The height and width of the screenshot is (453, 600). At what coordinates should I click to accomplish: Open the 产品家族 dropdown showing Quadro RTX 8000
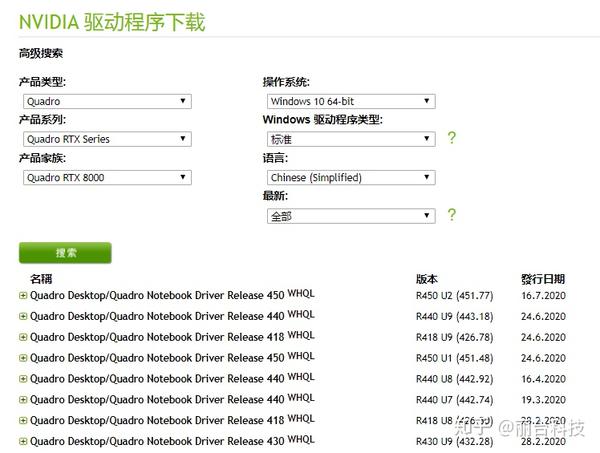point(107,178)
